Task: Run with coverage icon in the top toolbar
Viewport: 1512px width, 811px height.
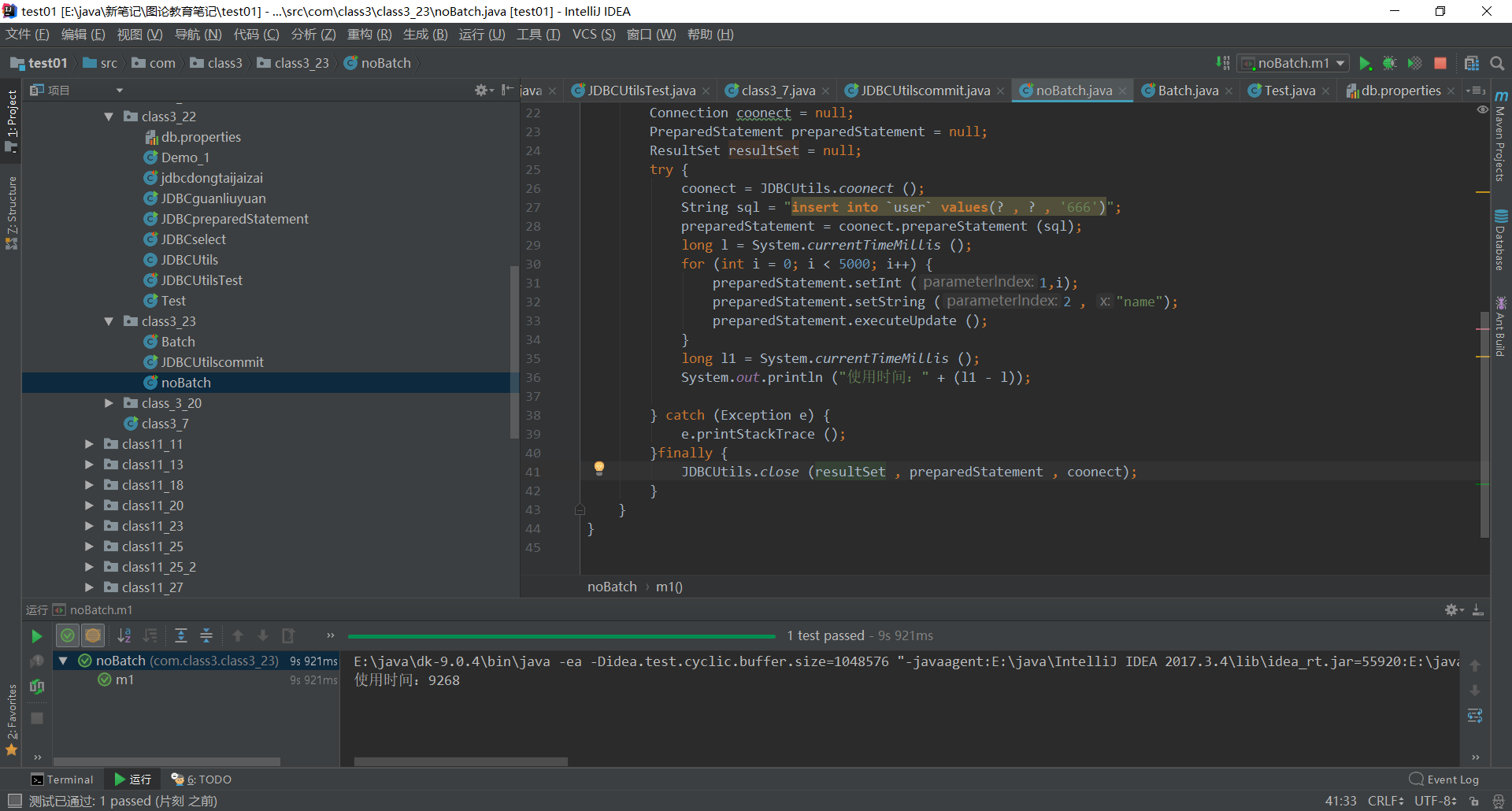Action: (x=1415, y=63)
